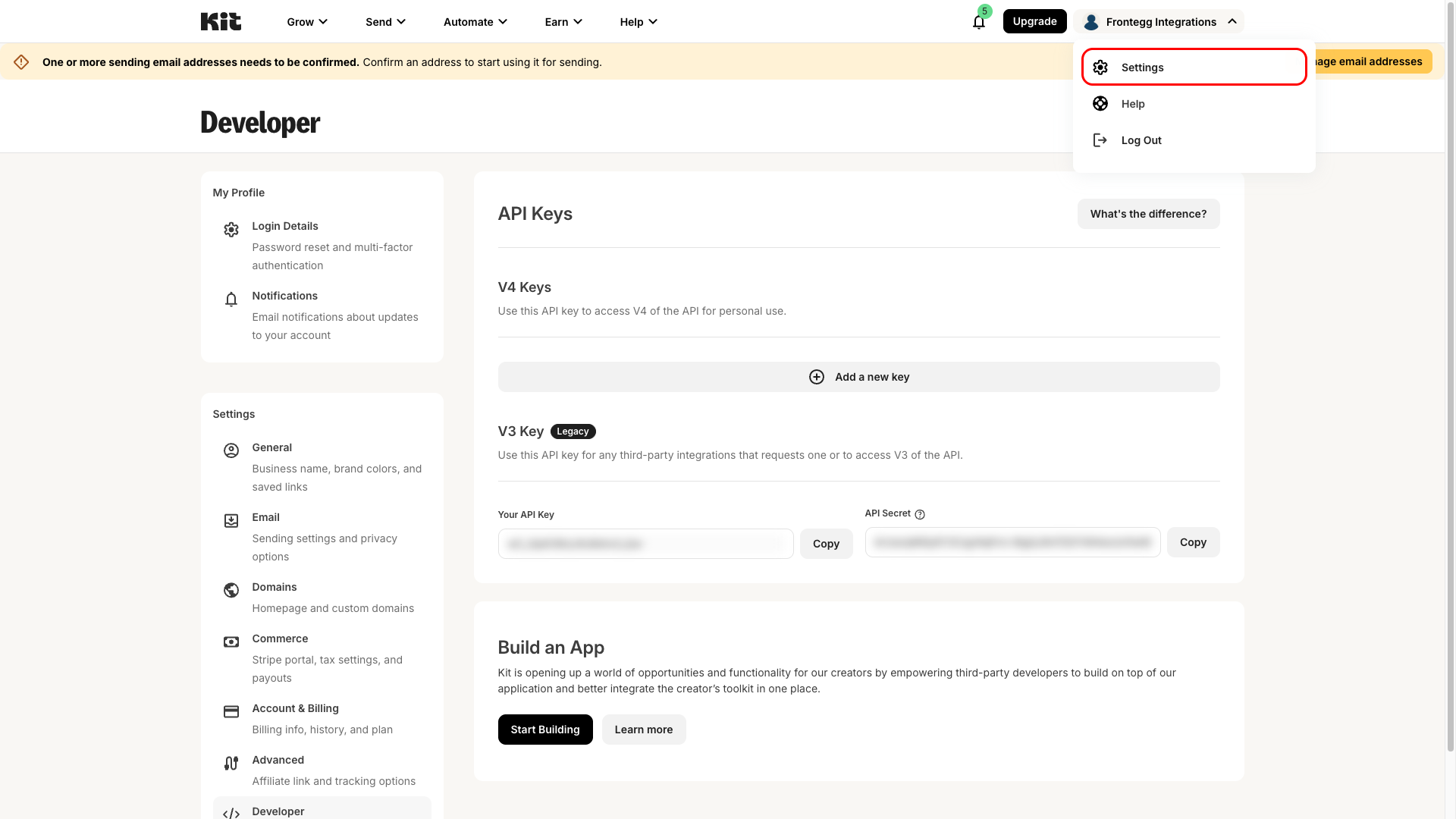Click the Commerce cash icon in sidebar
The height and width of the screenshot is (819, 1456).
point(231,642)
